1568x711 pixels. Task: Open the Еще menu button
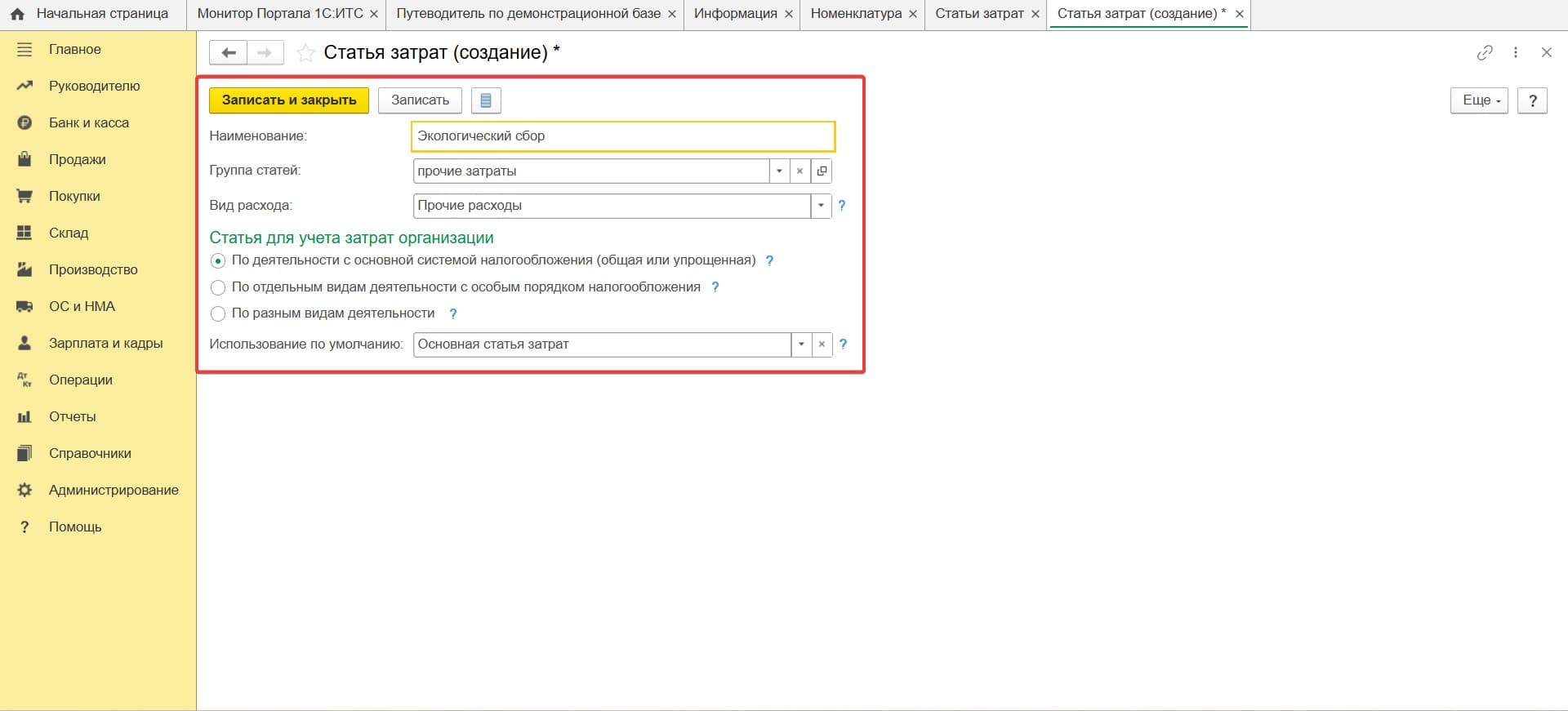tap(1479, 100)
